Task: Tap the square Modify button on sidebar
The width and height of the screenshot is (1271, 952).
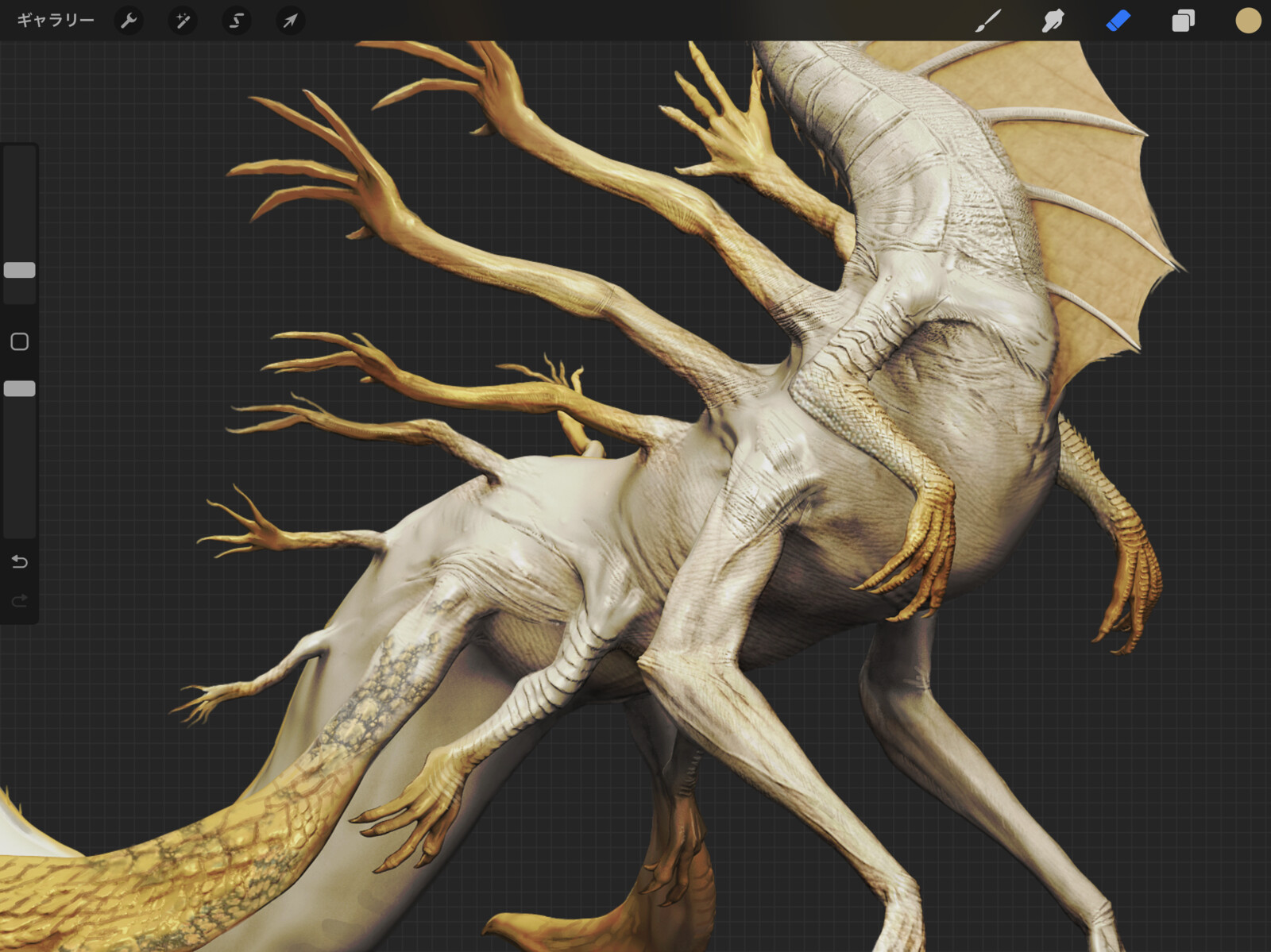Action: pos(20,341)
